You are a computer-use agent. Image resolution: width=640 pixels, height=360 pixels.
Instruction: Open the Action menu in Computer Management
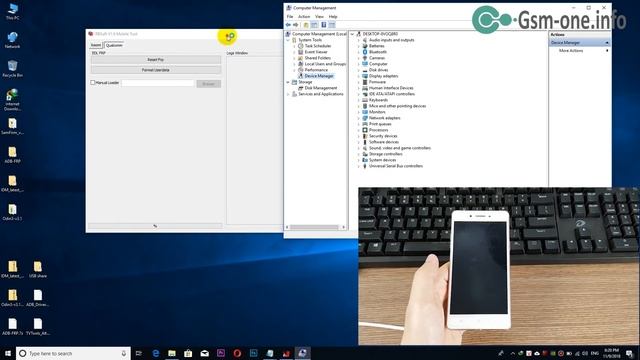click(304, 17)
